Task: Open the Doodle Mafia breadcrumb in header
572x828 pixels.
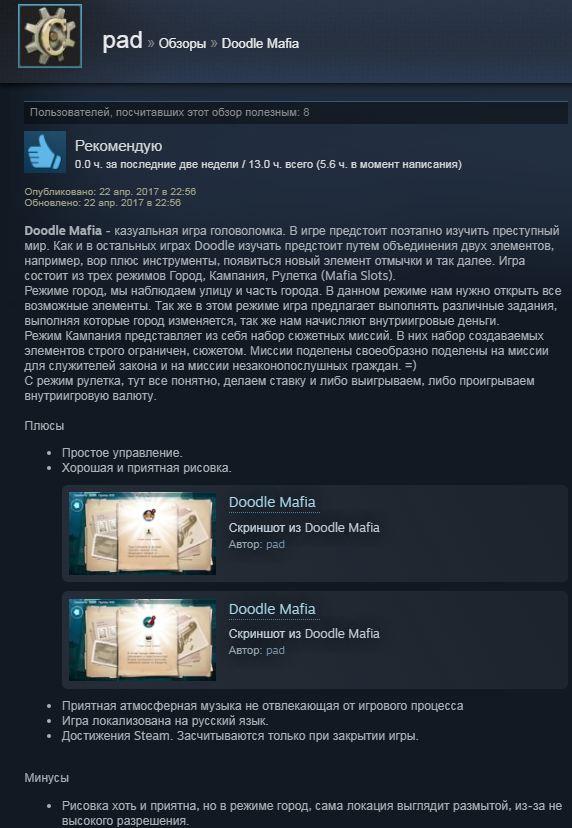Action: (260, 43)
